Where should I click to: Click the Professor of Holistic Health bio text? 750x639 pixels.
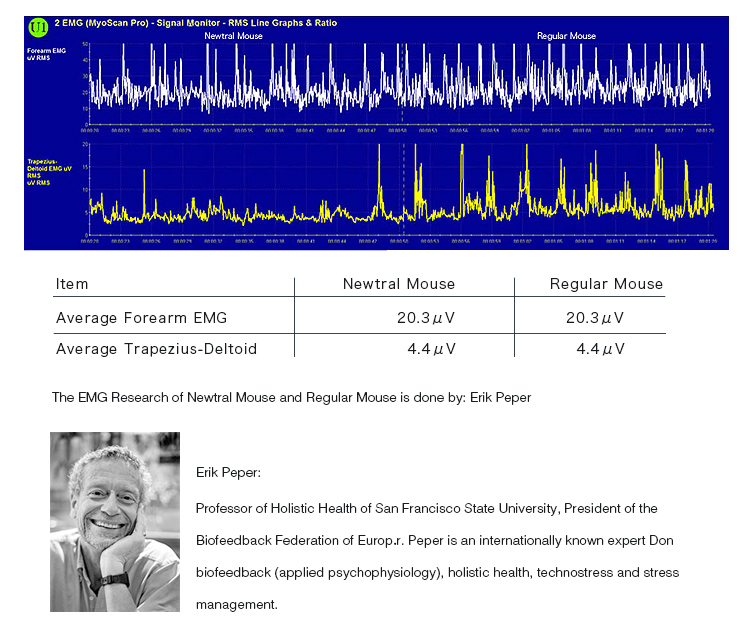[426, 508]
